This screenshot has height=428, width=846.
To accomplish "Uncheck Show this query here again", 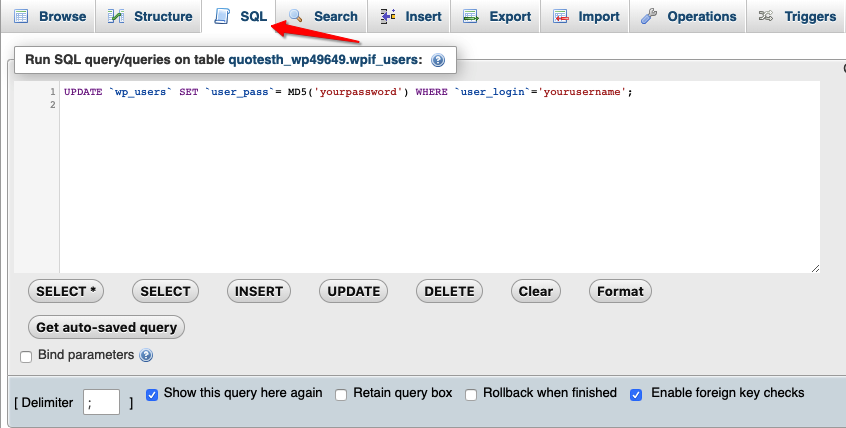I will 152,395.
